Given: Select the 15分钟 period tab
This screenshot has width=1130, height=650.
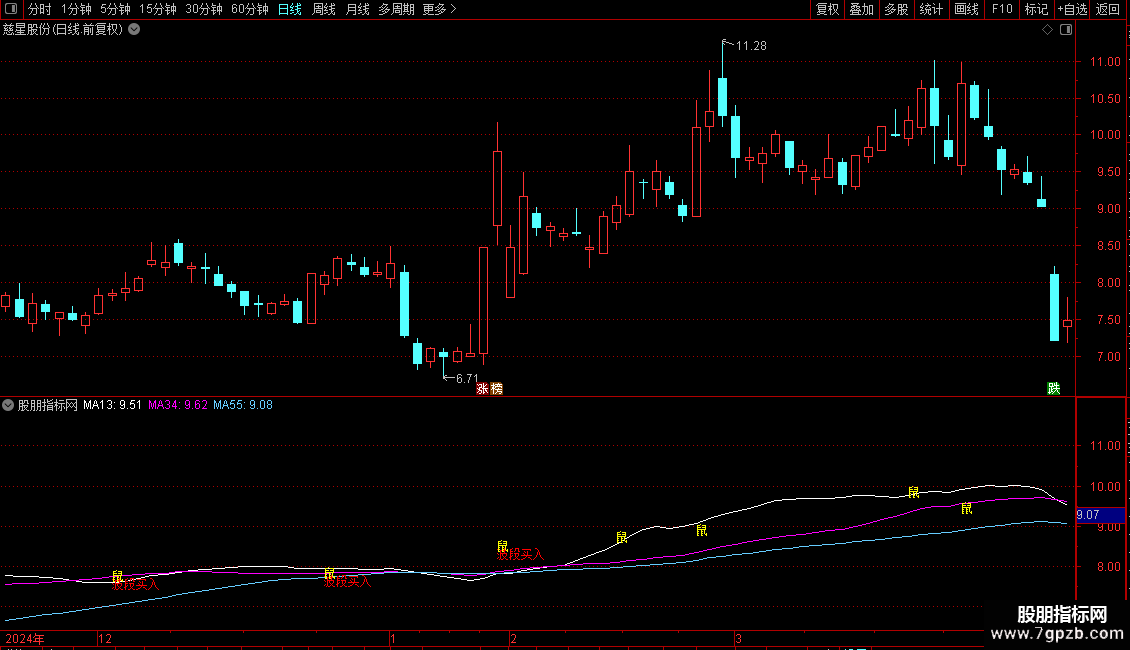Looking at the screenshot, I should click(158, 9).
